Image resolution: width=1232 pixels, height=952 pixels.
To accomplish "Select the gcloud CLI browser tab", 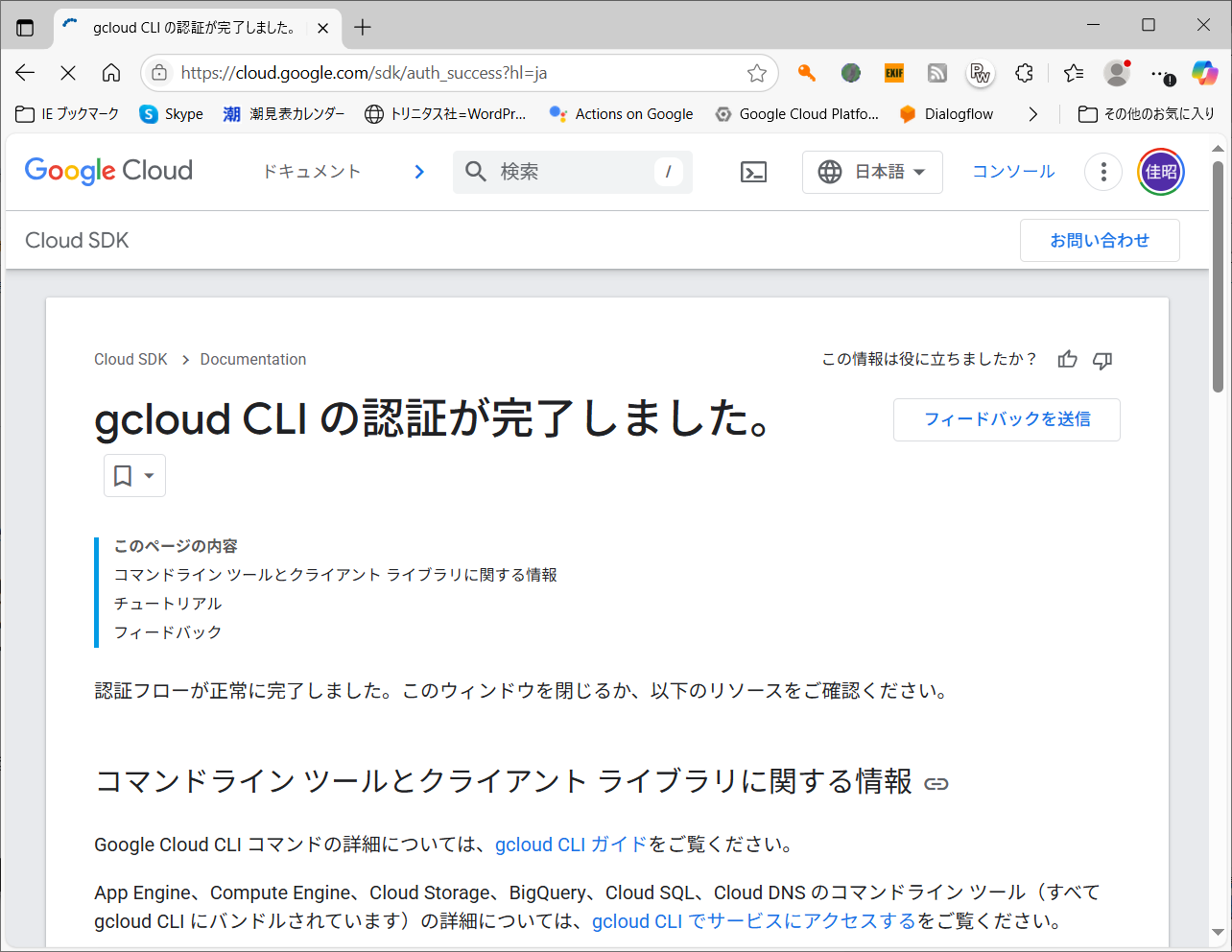I will [x=192, y=28].
